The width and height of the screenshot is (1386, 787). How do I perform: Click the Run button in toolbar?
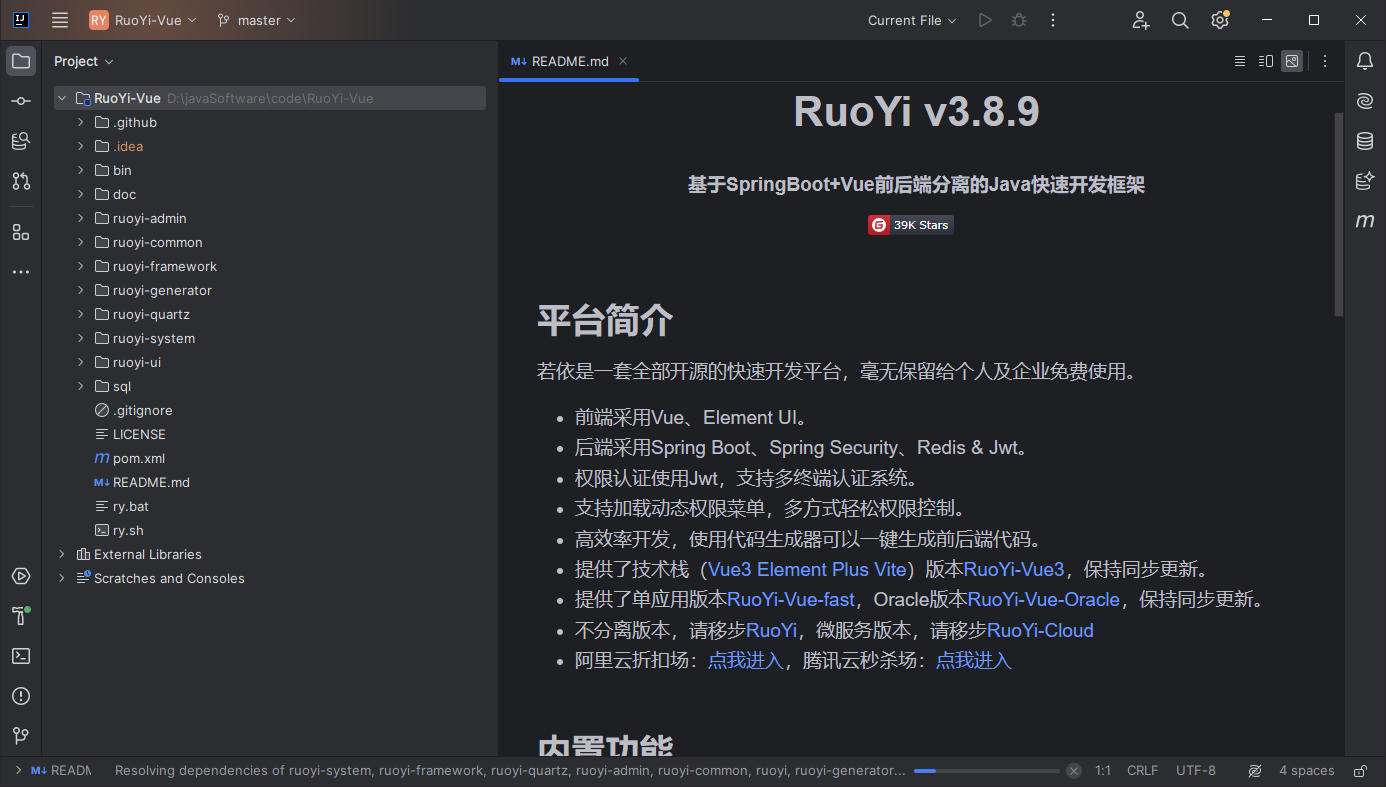pos(985,20)
